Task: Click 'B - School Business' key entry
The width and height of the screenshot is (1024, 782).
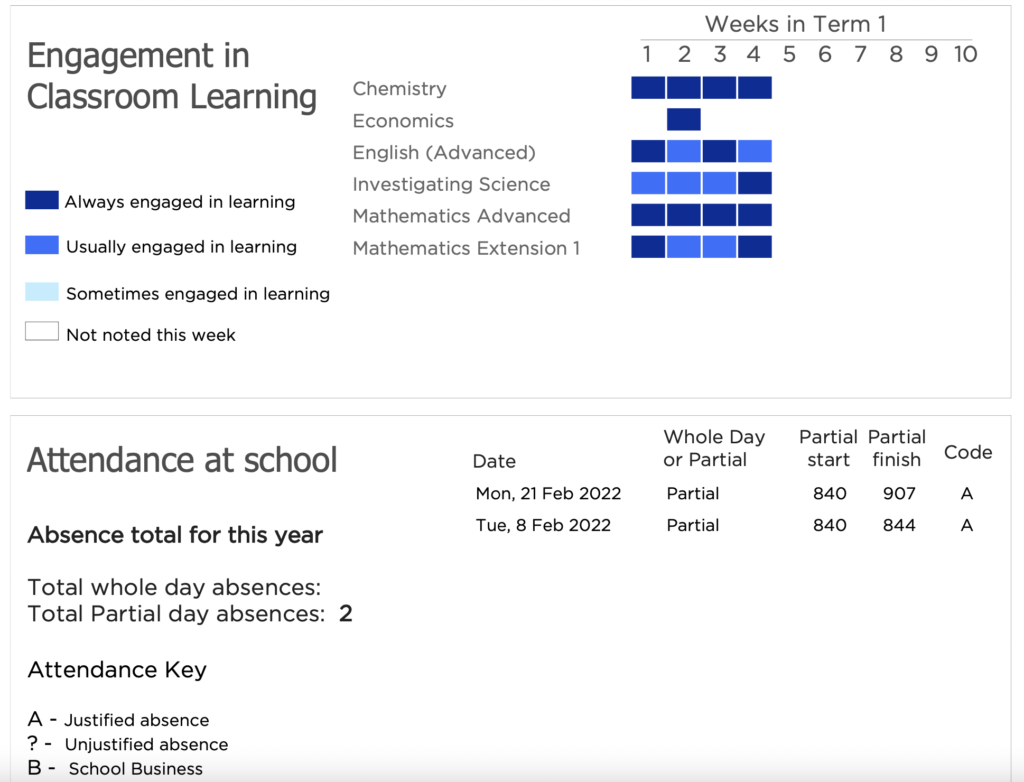Action: coord(115,768)
